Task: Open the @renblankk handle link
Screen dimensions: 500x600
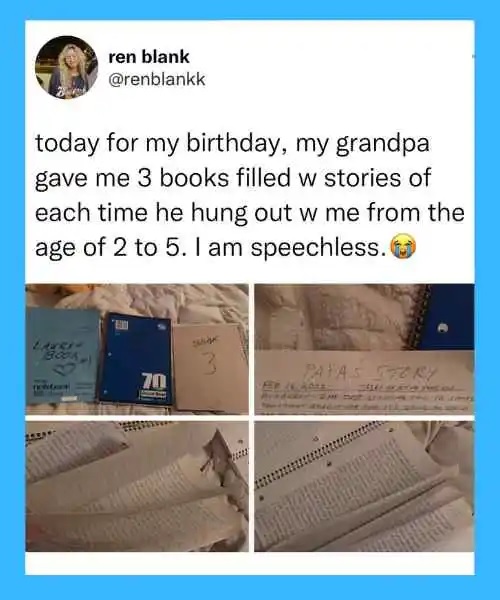Action: coord(157,80)
